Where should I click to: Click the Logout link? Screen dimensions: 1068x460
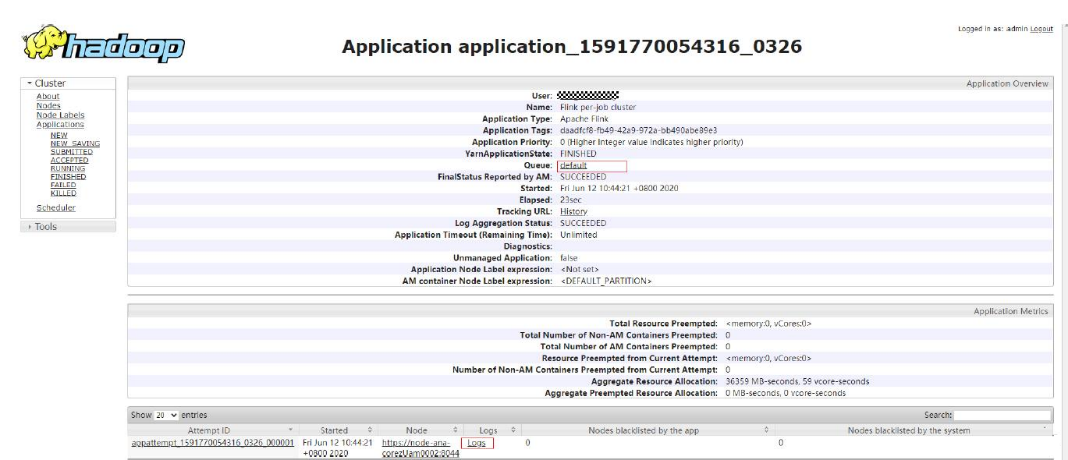point(1041,29)
